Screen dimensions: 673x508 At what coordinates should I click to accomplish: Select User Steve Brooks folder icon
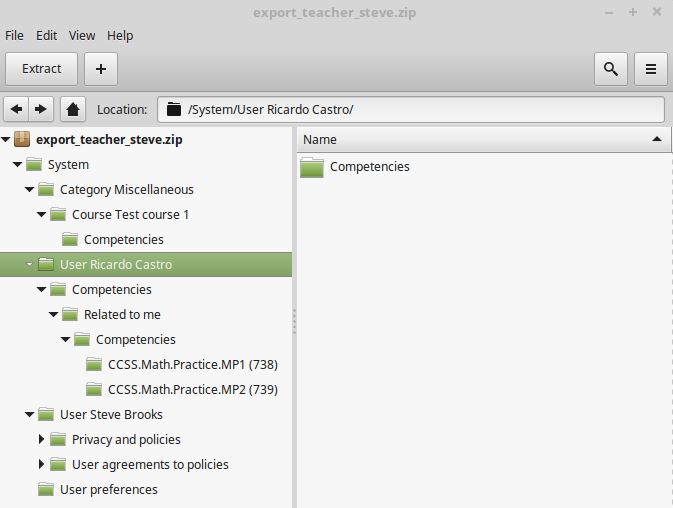point(46,414)
